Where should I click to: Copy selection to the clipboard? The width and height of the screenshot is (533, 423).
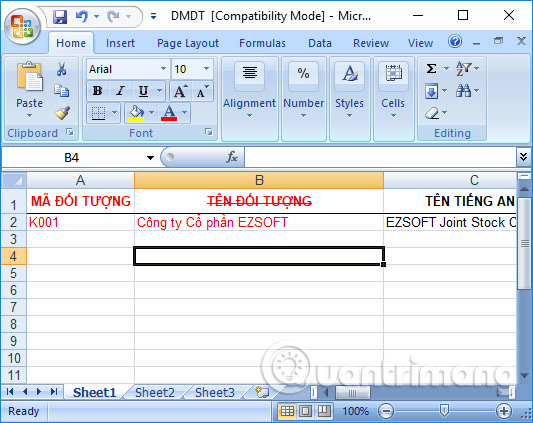(x=61, y=91)
